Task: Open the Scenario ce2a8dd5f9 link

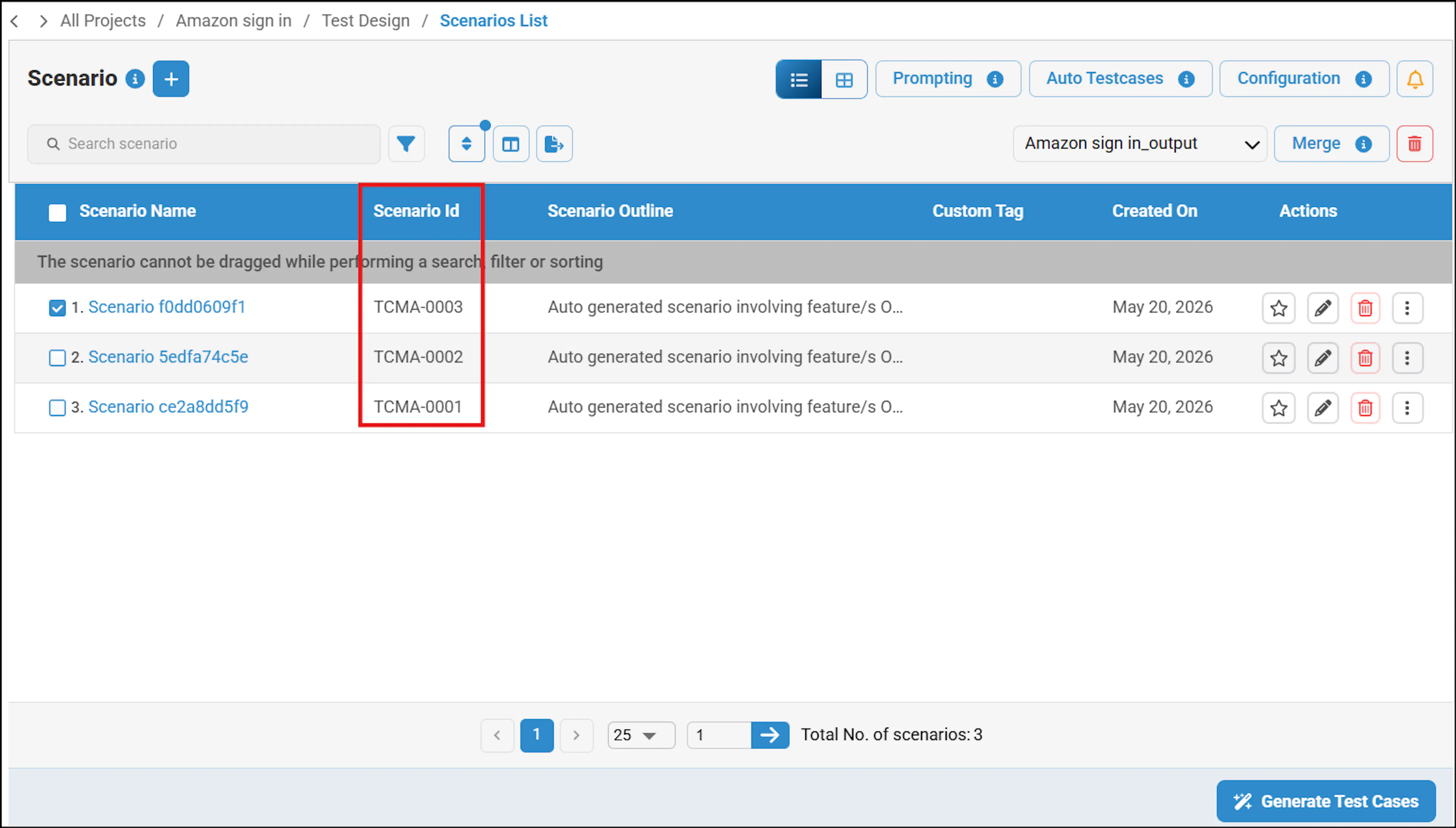Action: point(168,407)
